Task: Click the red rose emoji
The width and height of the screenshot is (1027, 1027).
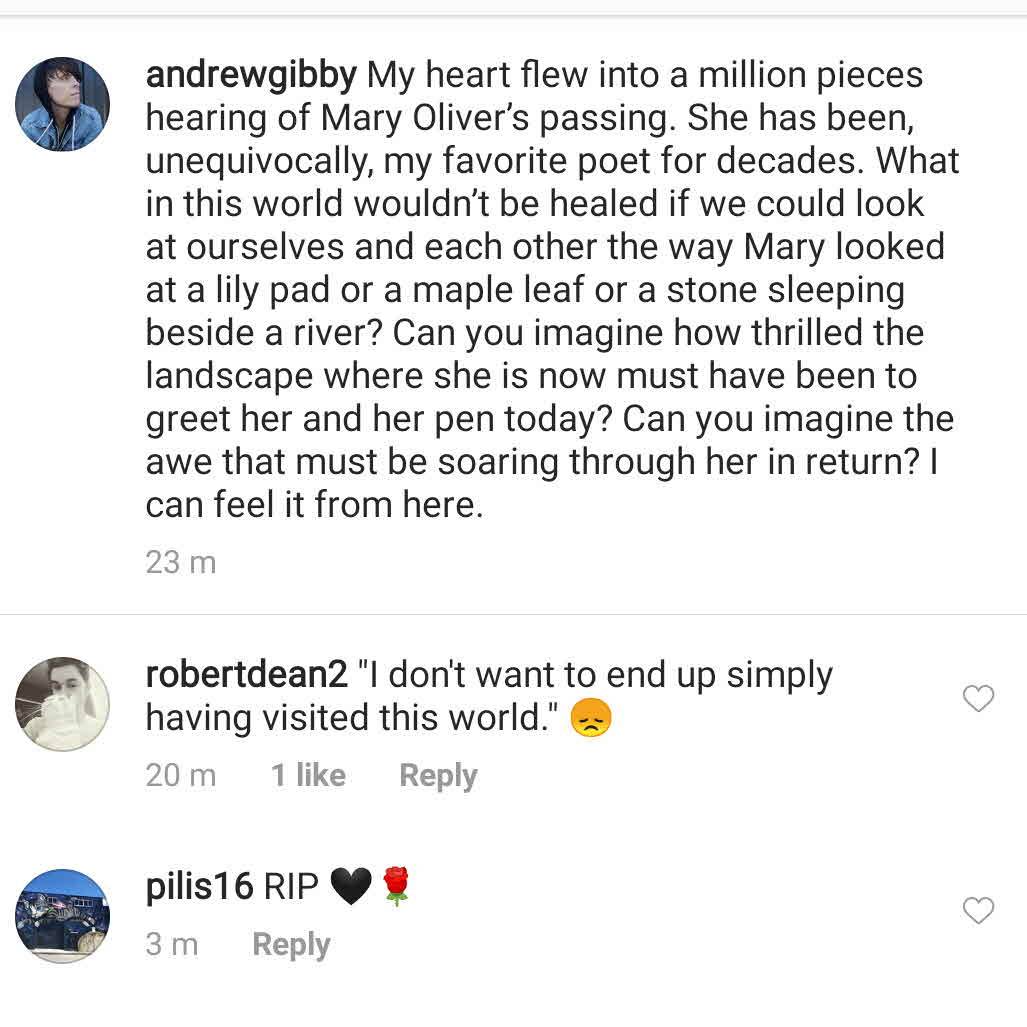Action: [x=396, y=887]
